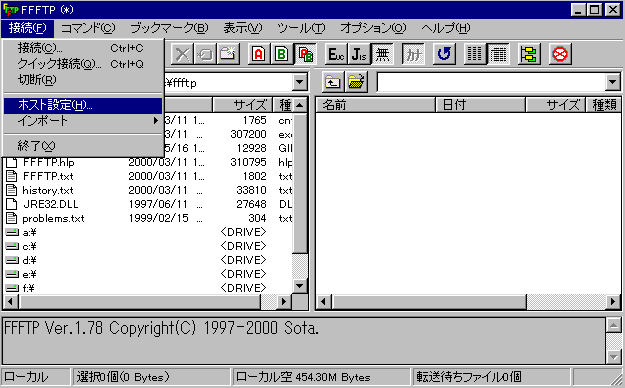Go up one folder in remote pane
This screenshot has width=625, height=388.
point(332,82)
